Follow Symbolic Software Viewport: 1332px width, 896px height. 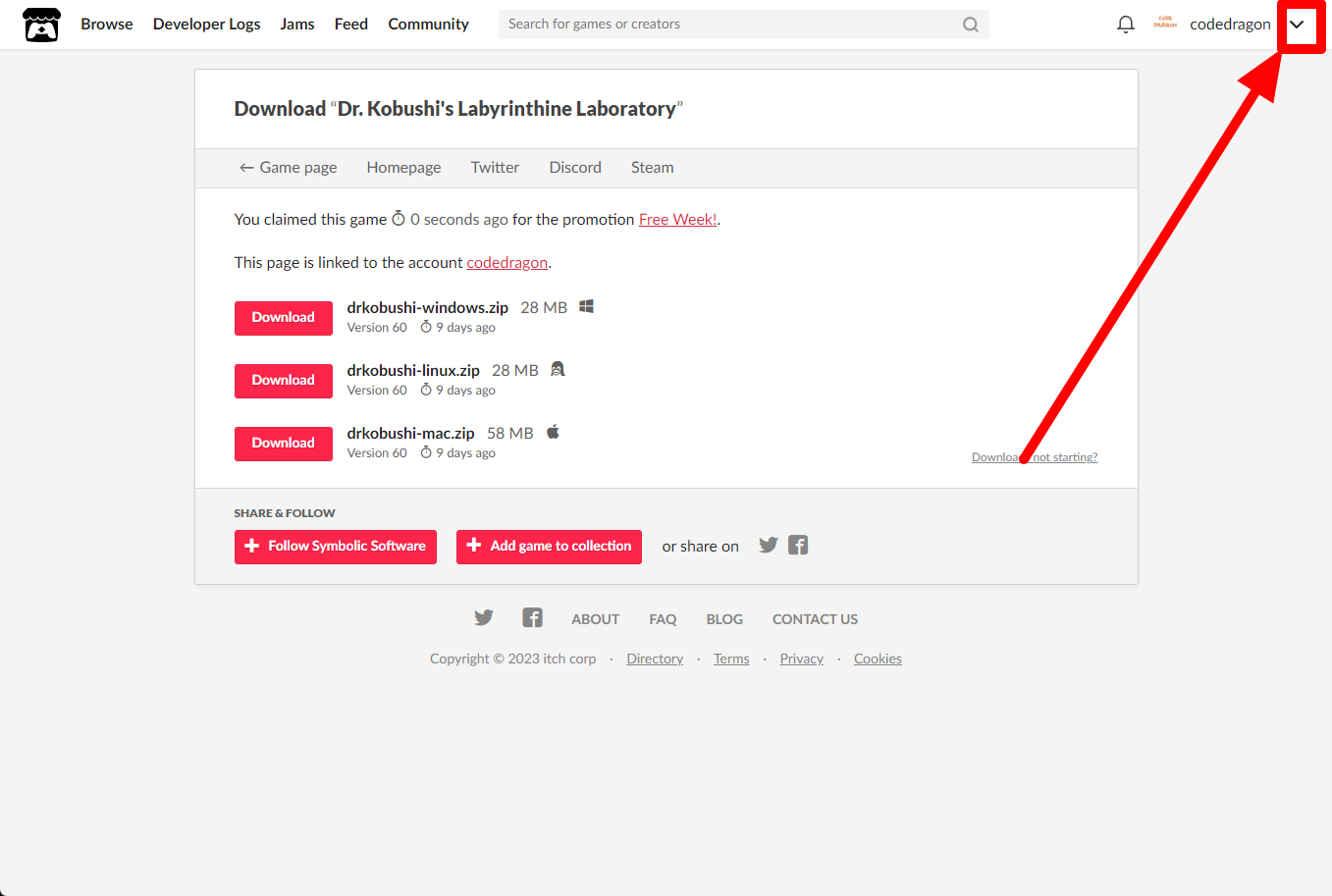[x=336, y=547]
